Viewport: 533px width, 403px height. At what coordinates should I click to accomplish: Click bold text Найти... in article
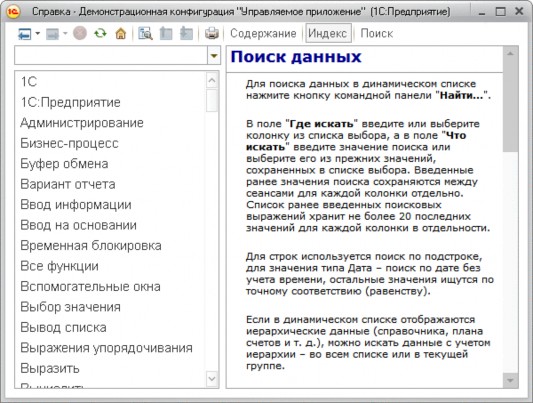pos(462,95)
